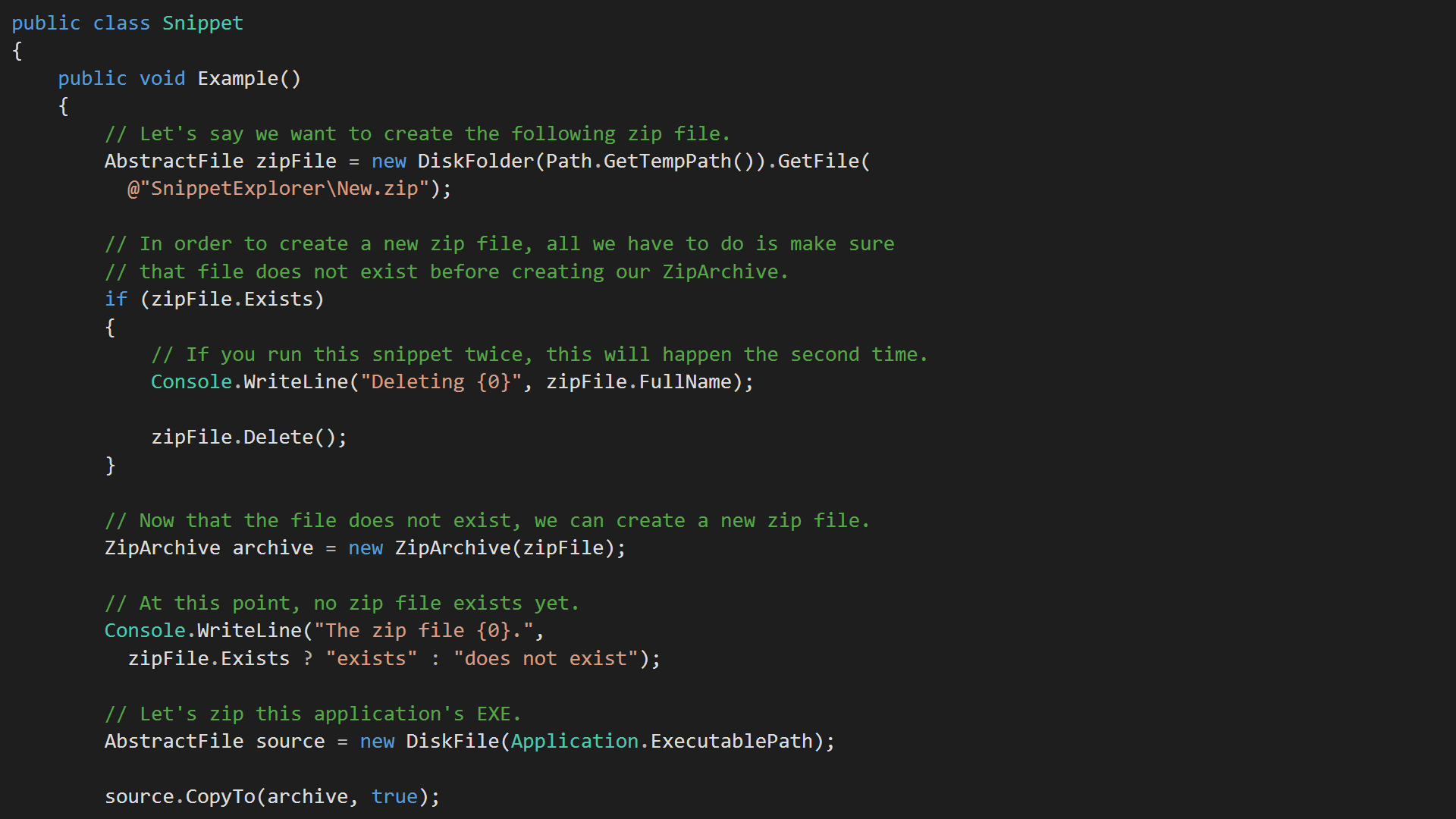
Task: Click the if keyword
Action: (x=116, y=300)
